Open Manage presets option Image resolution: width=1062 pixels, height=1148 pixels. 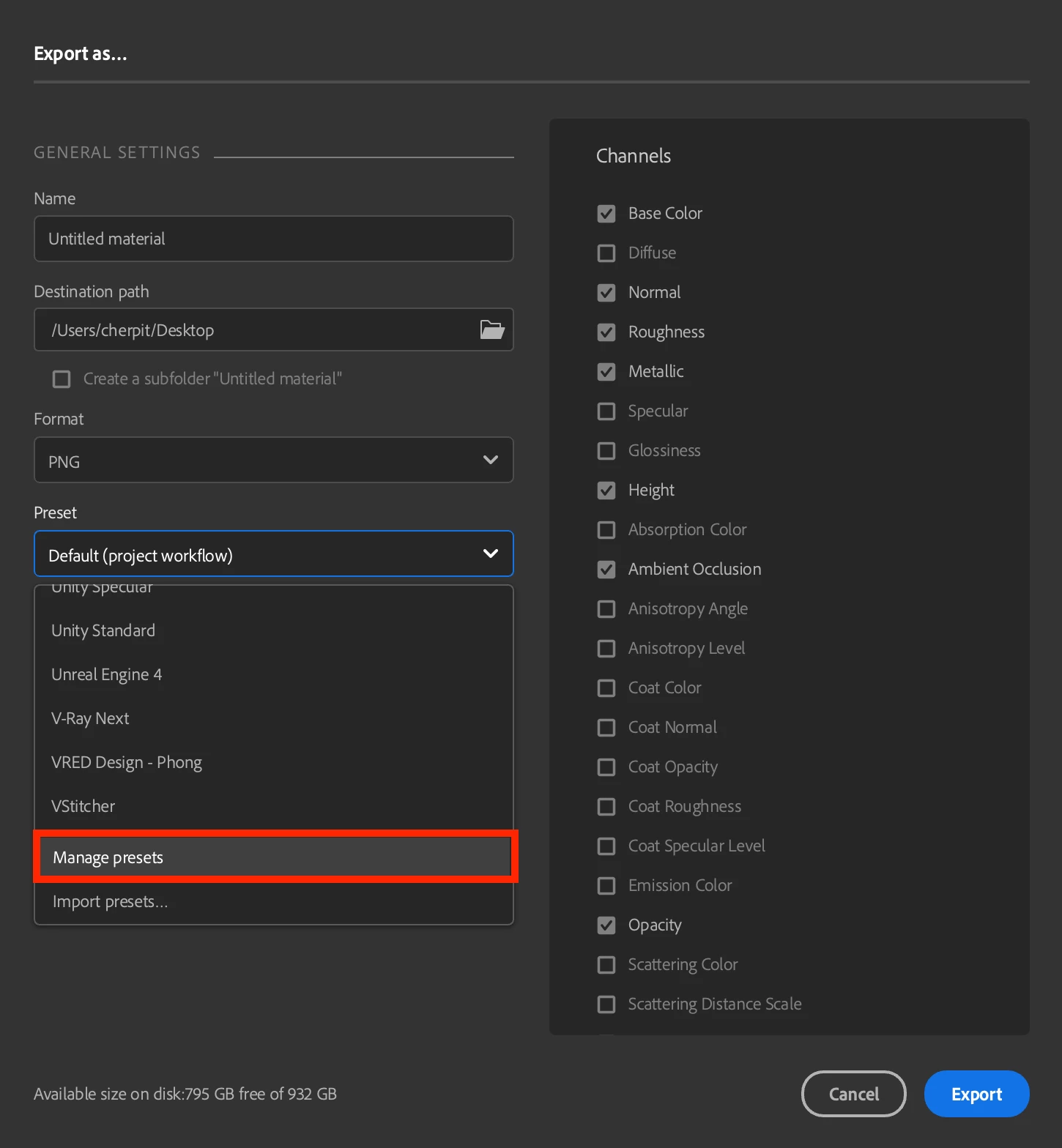108,857
